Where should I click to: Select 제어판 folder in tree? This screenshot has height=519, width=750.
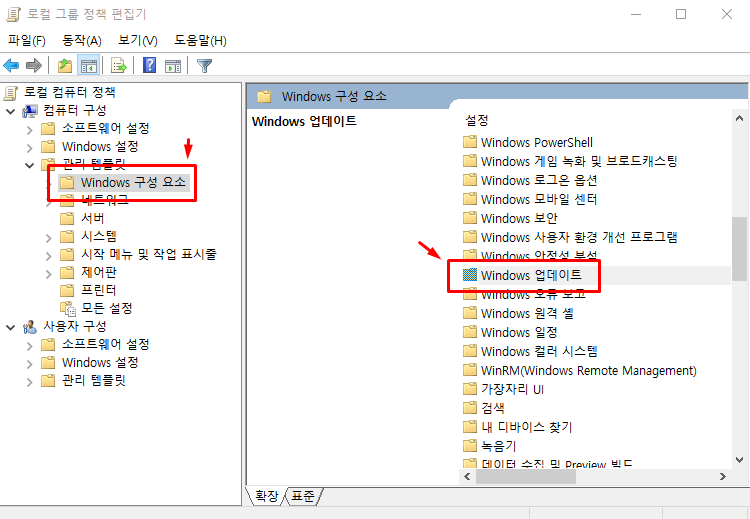(x=99, y=272)
